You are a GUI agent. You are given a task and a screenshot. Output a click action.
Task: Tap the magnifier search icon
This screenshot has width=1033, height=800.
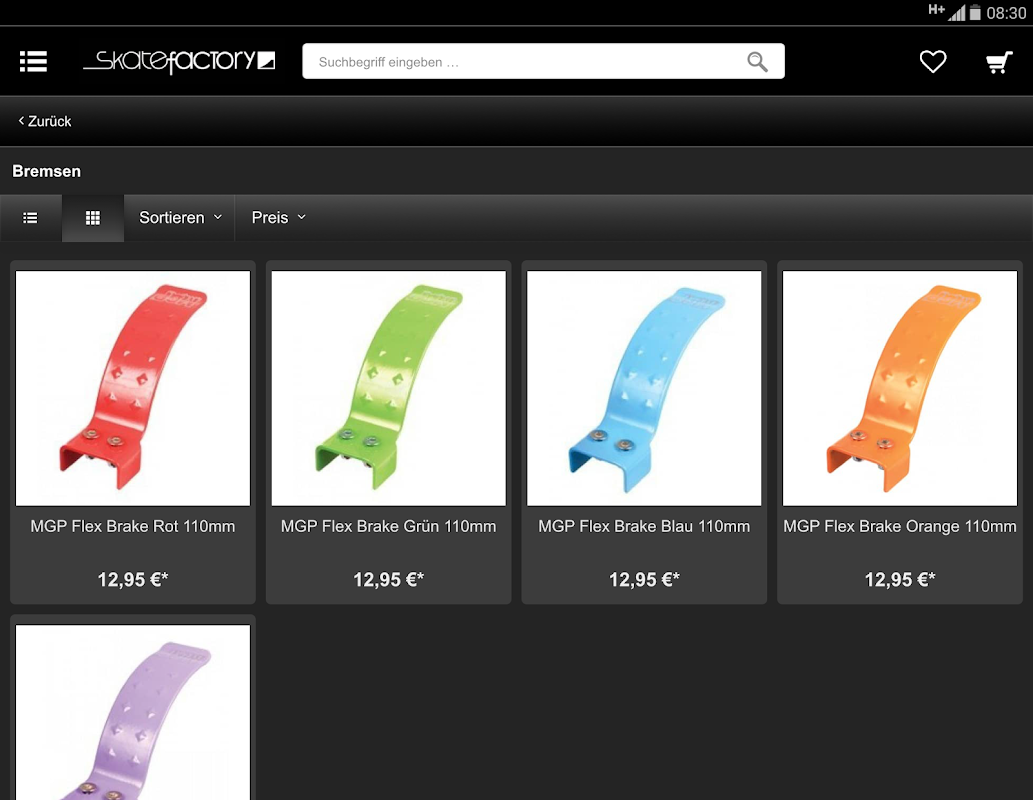pos(757,62)
